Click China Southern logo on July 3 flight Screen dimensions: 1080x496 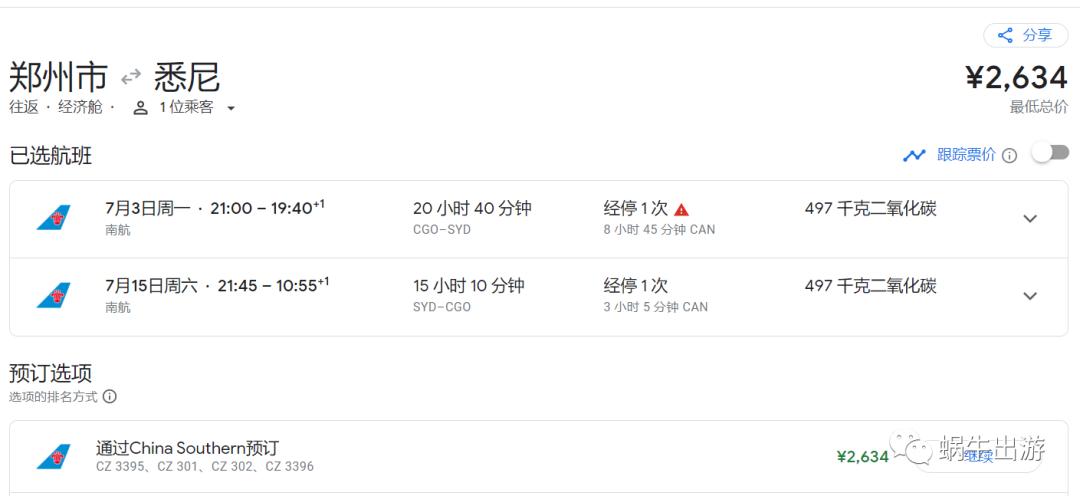[x=54, y=218]
